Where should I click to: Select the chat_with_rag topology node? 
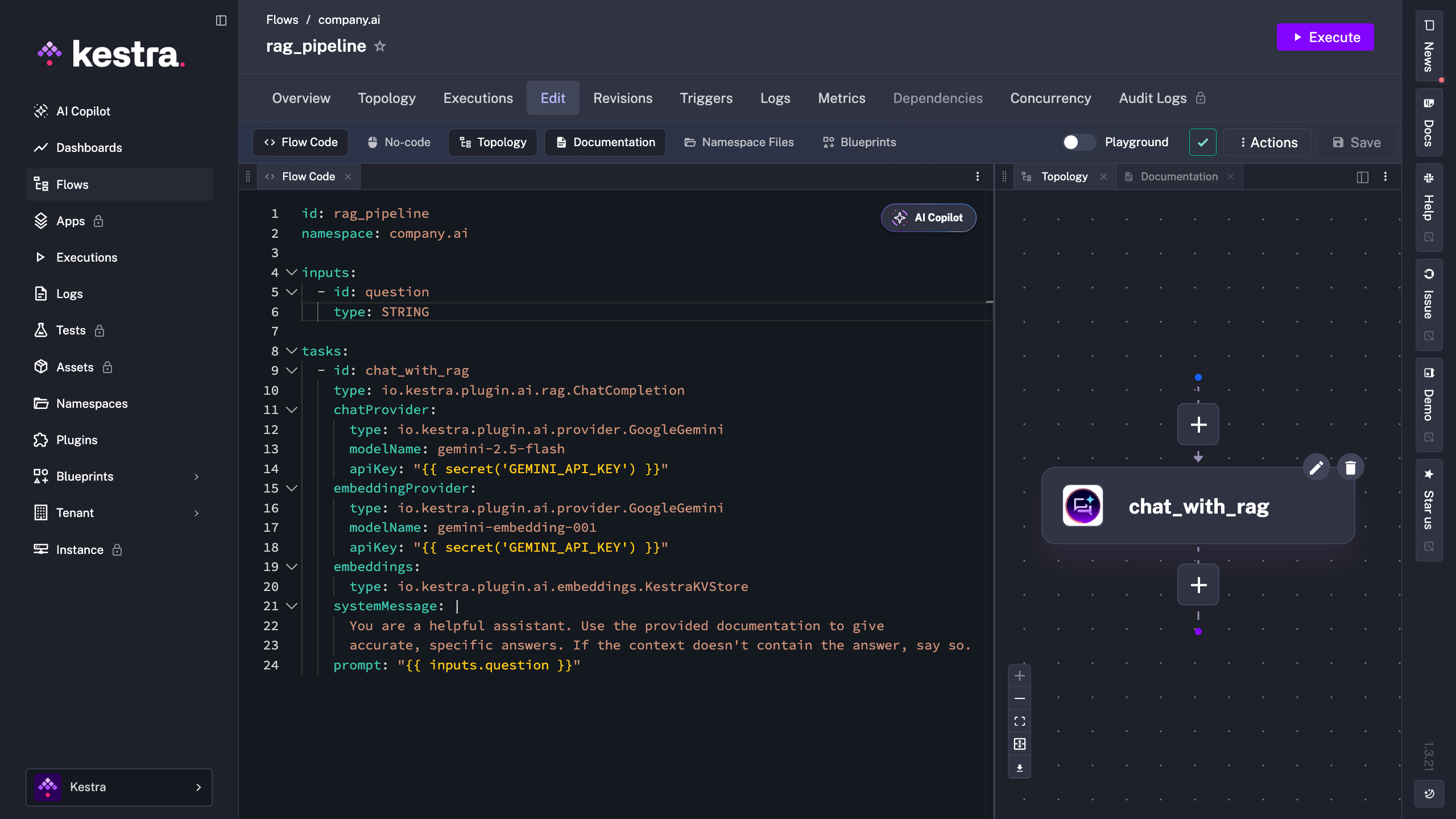(1198, 506)
